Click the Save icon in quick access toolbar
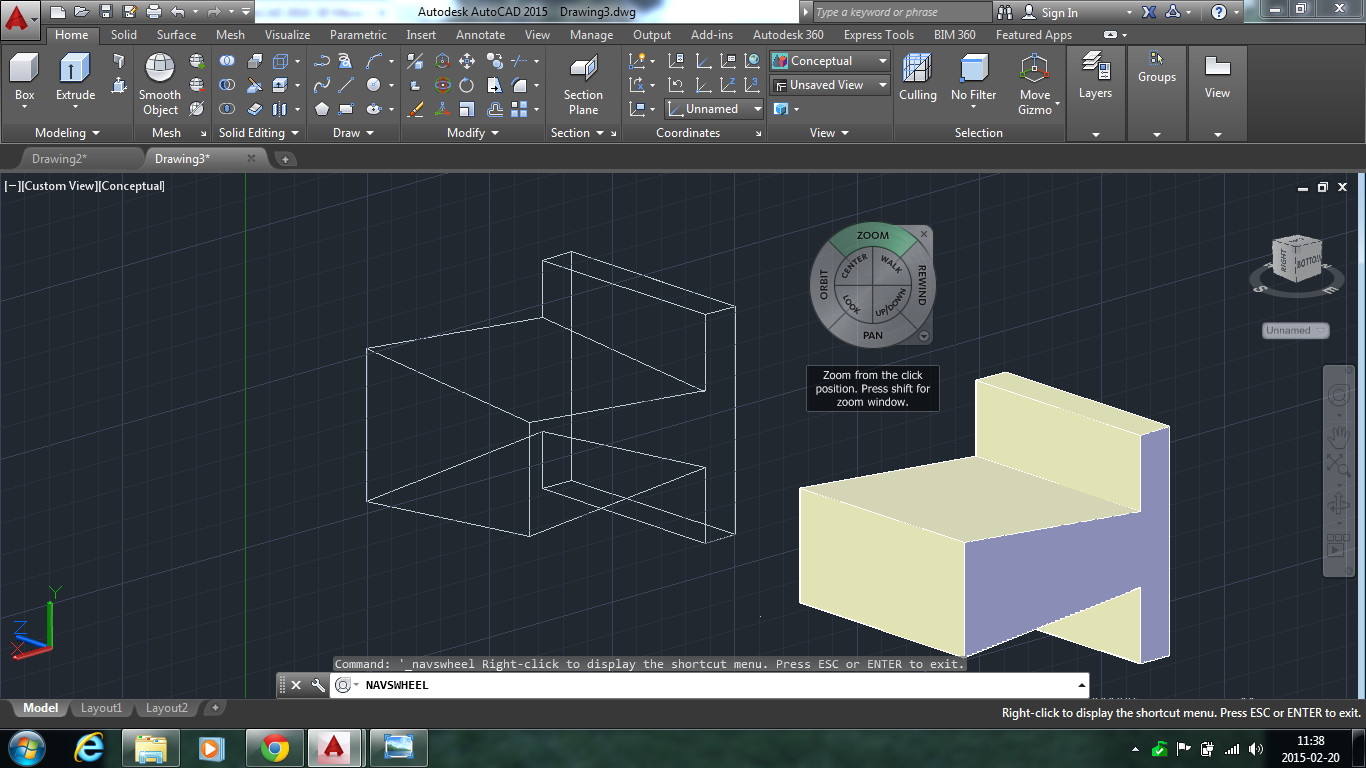 pos(106,12)
